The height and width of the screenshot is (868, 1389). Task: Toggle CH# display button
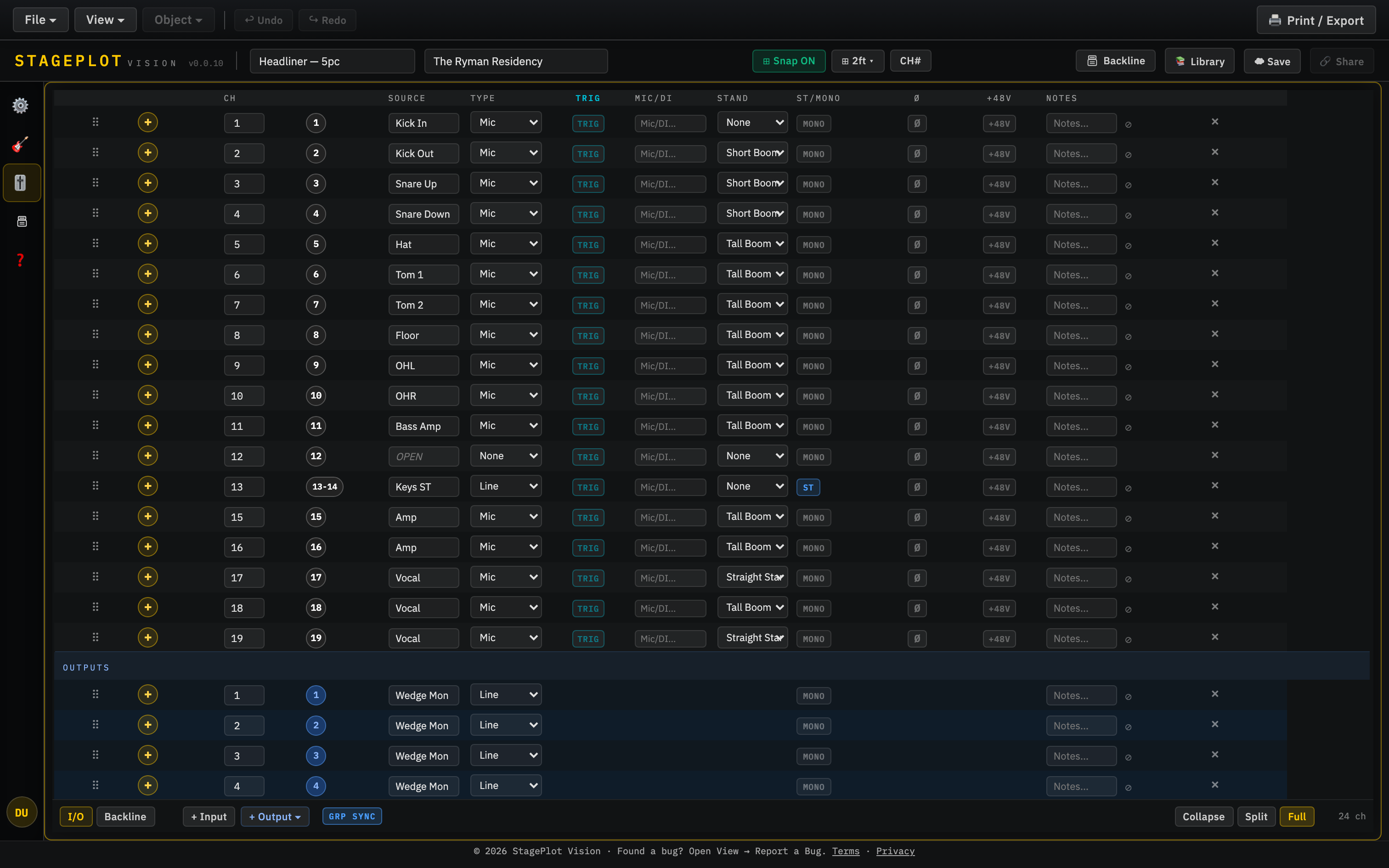point(910,61)
